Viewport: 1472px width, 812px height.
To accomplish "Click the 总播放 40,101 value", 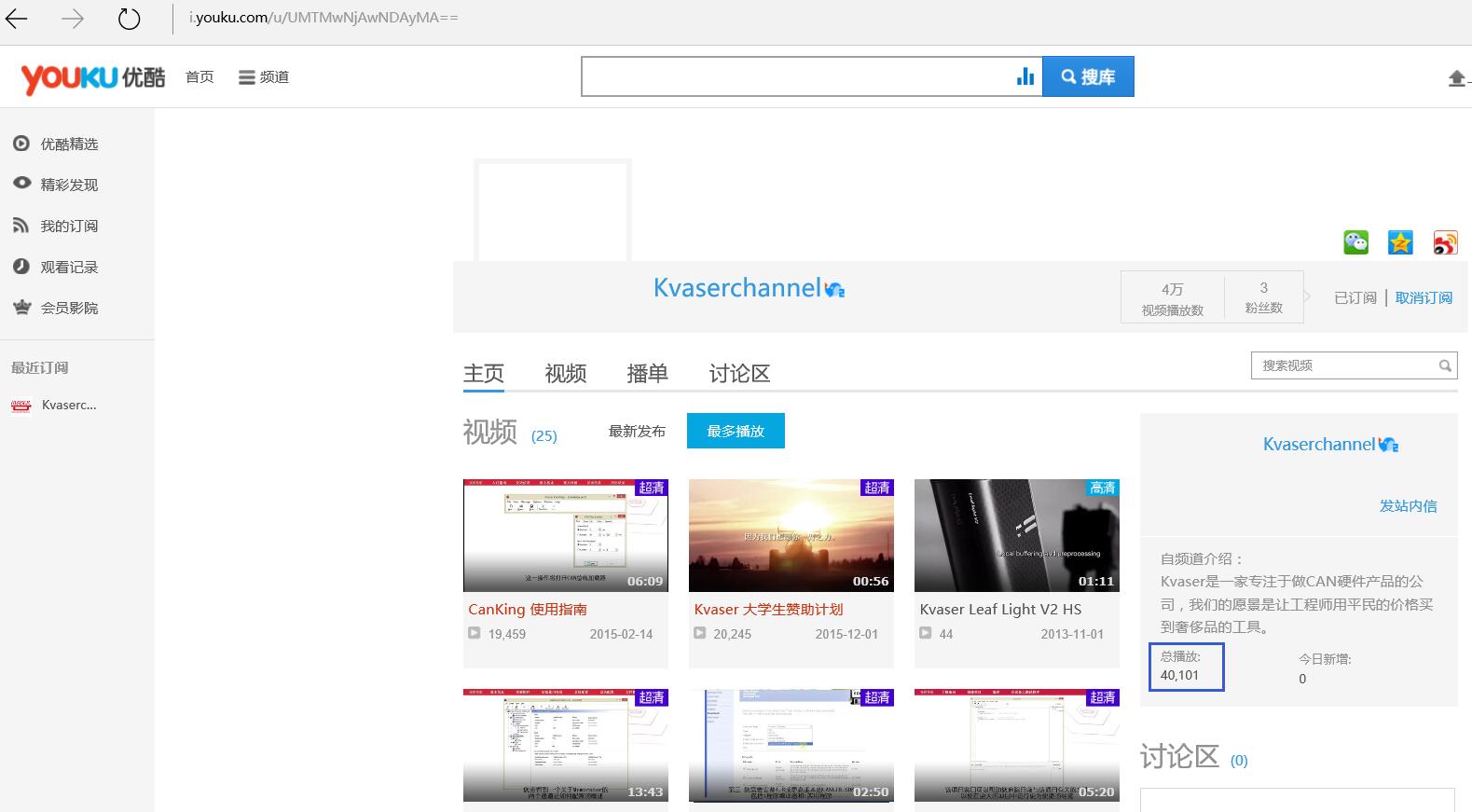I will [1179, 675].
